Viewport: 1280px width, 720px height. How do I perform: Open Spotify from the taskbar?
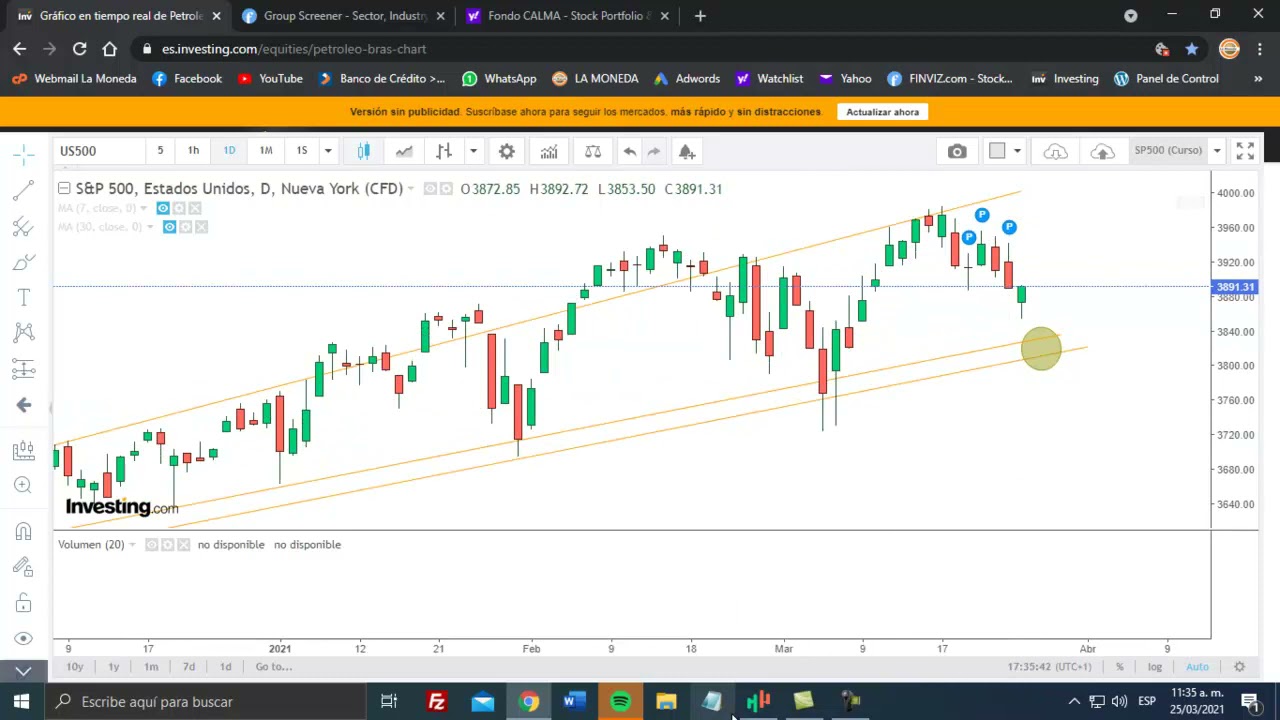click(x=620, y=701)
